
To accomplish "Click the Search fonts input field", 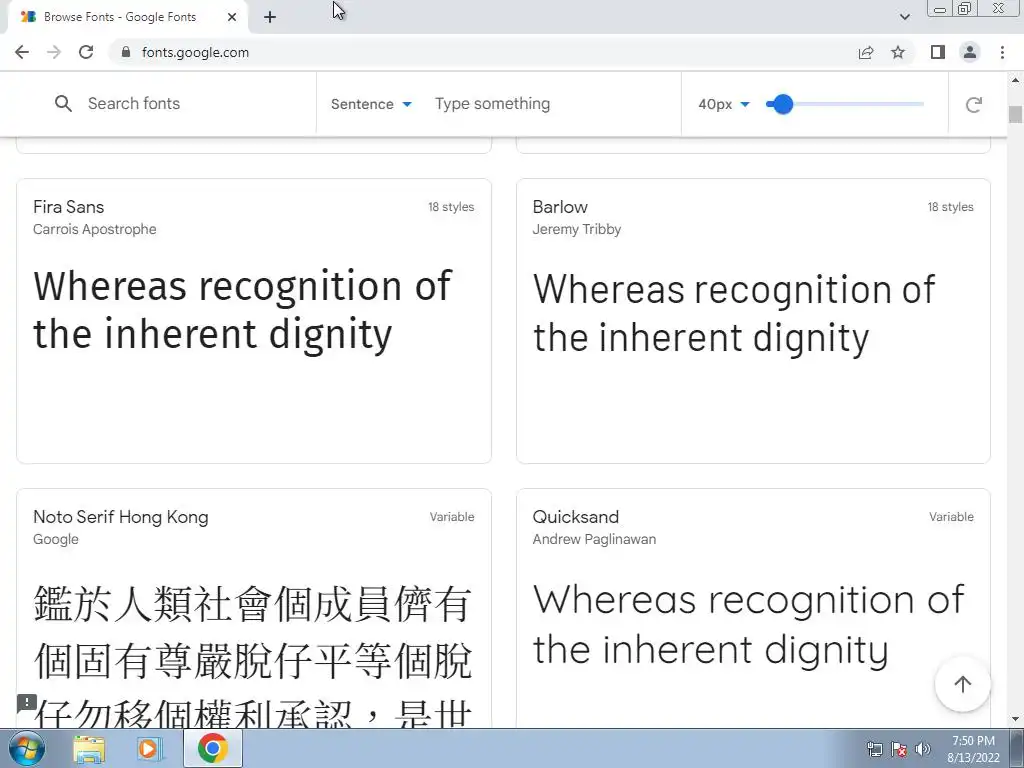I will coord(196,103).
